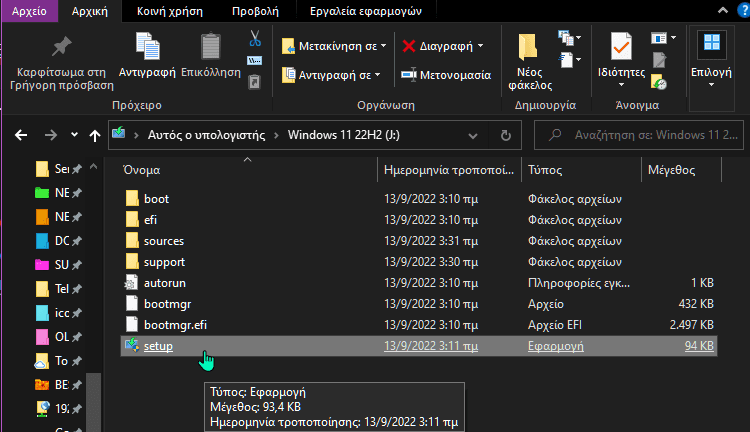Go forward with the right arrow
Screen dimensions: 750x432
coord(51,135)
